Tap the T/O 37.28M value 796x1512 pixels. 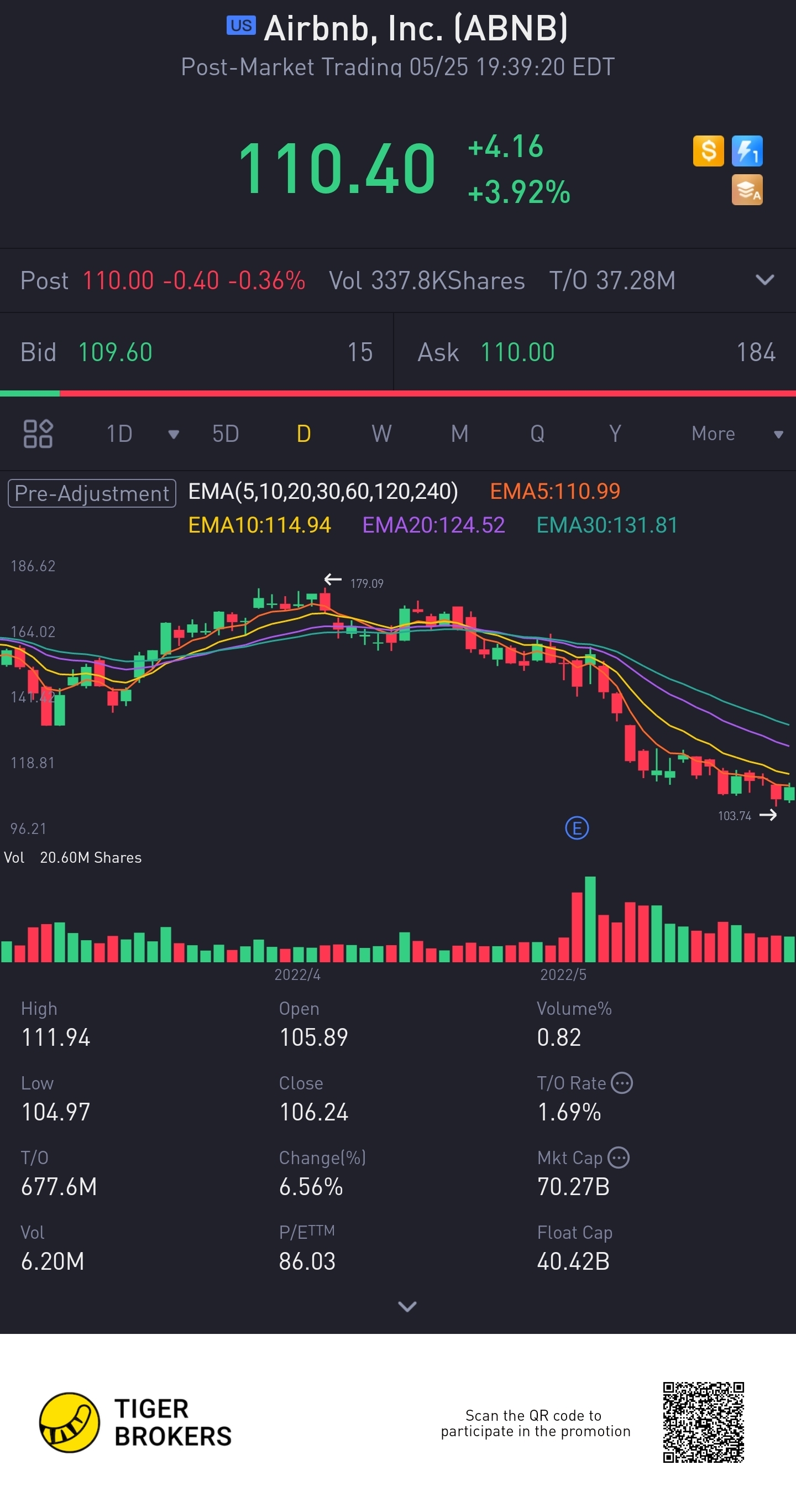click(612, 280)
